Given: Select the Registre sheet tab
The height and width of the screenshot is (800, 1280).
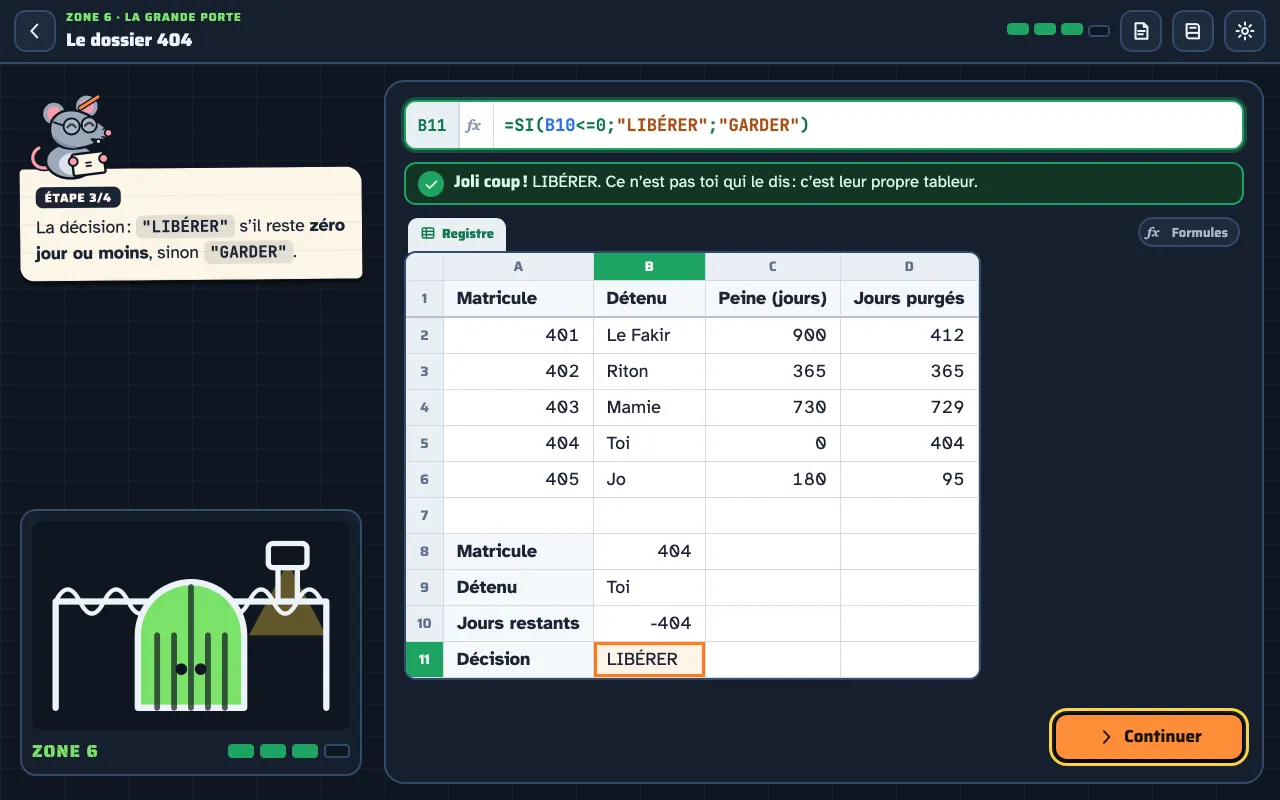Looking at the screenshot, I should (x=457, y=234).
